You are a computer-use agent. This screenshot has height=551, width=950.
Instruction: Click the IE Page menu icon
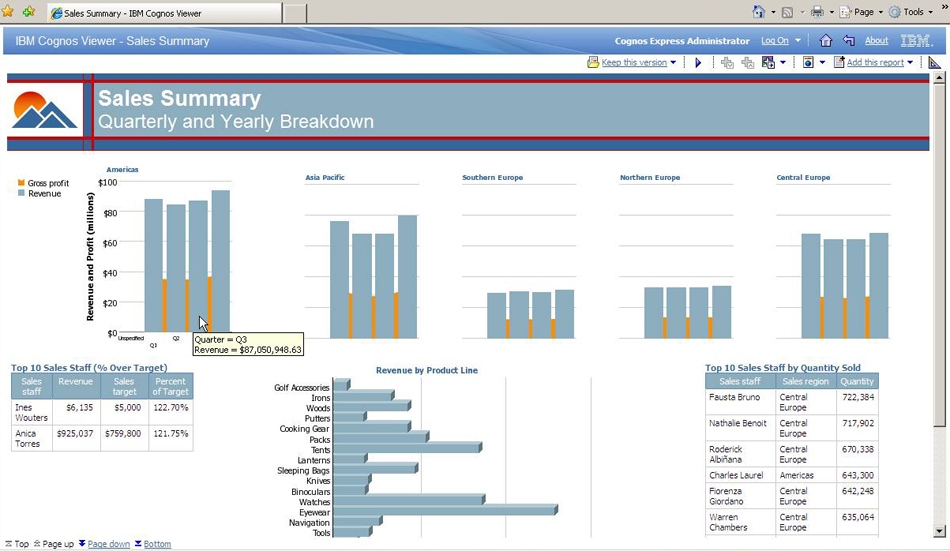tap(846, 12)
